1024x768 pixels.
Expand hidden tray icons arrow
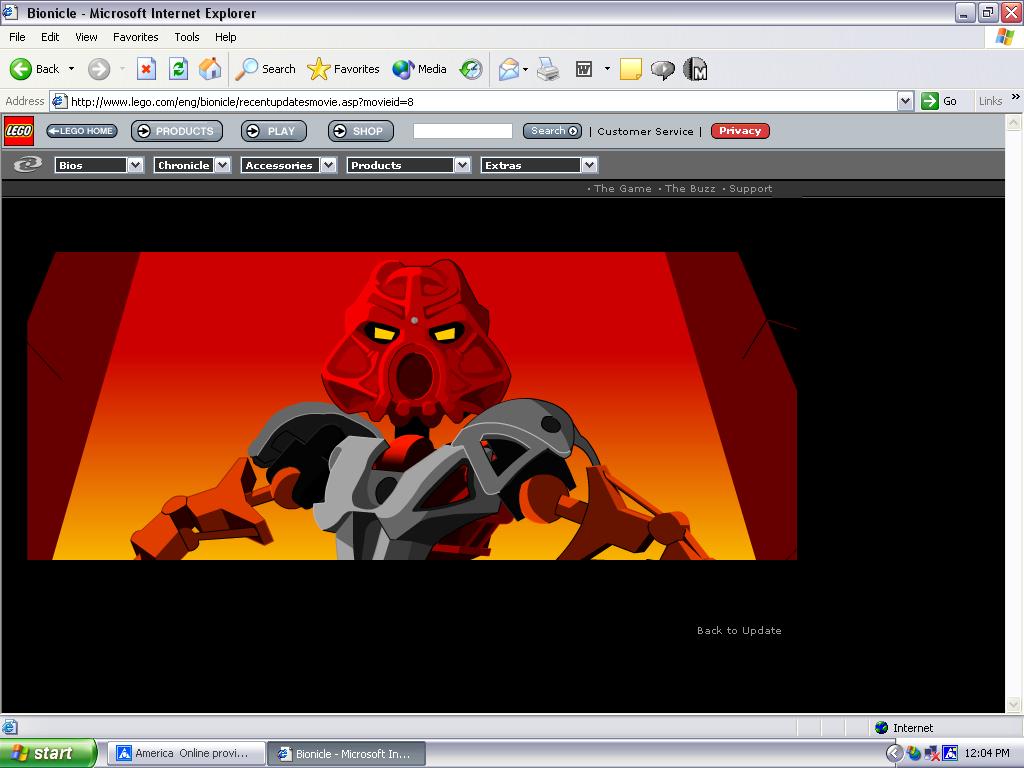[894, 753]
